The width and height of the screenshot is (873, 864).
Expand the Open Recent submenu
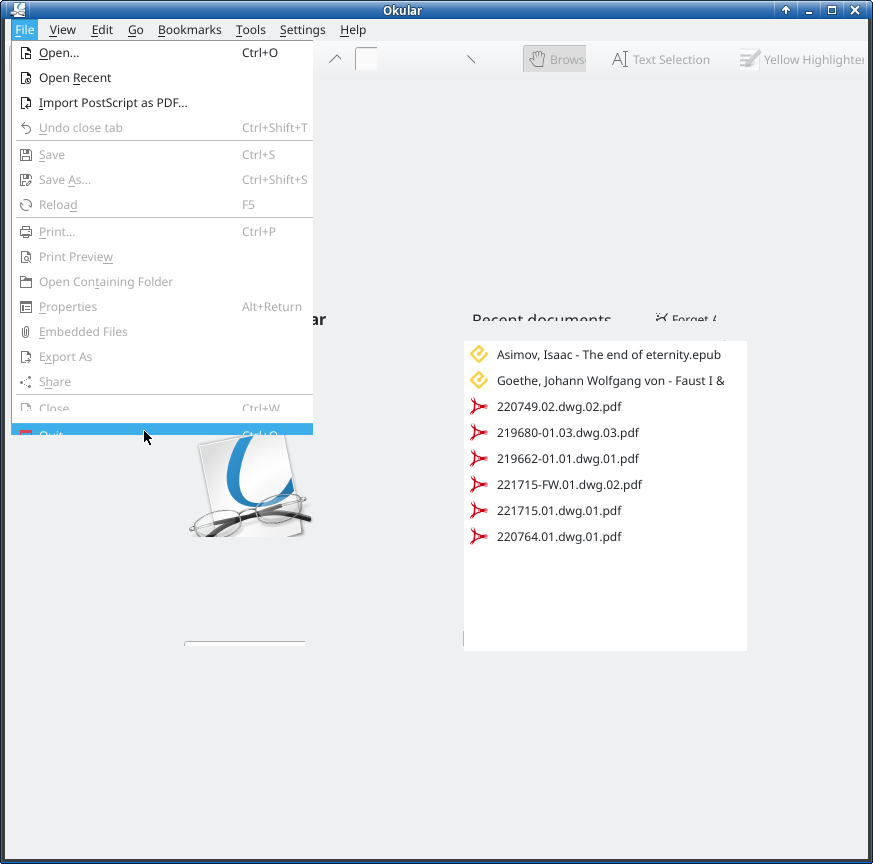(75, 78)
